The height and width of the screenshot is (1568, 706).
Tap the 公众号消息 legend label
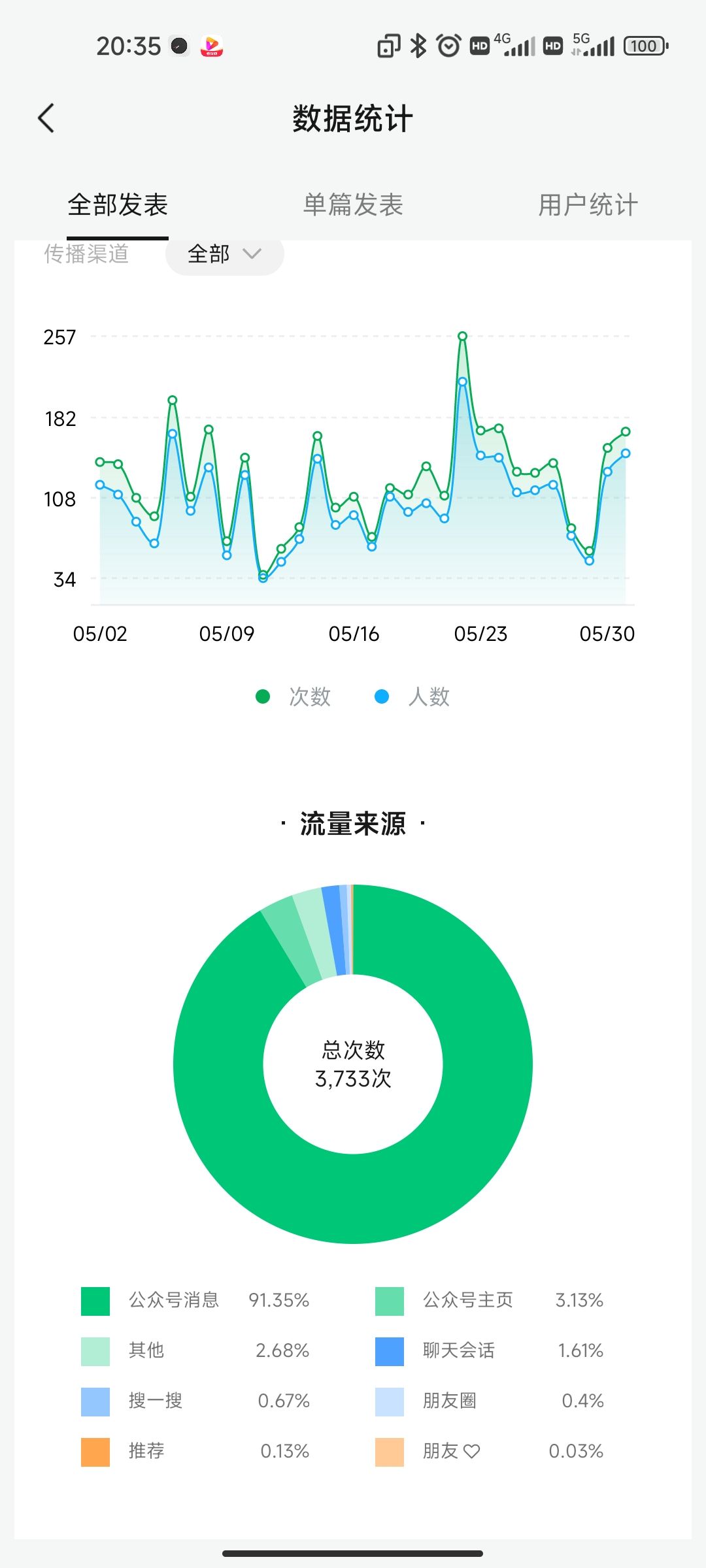coord(174,1300)
